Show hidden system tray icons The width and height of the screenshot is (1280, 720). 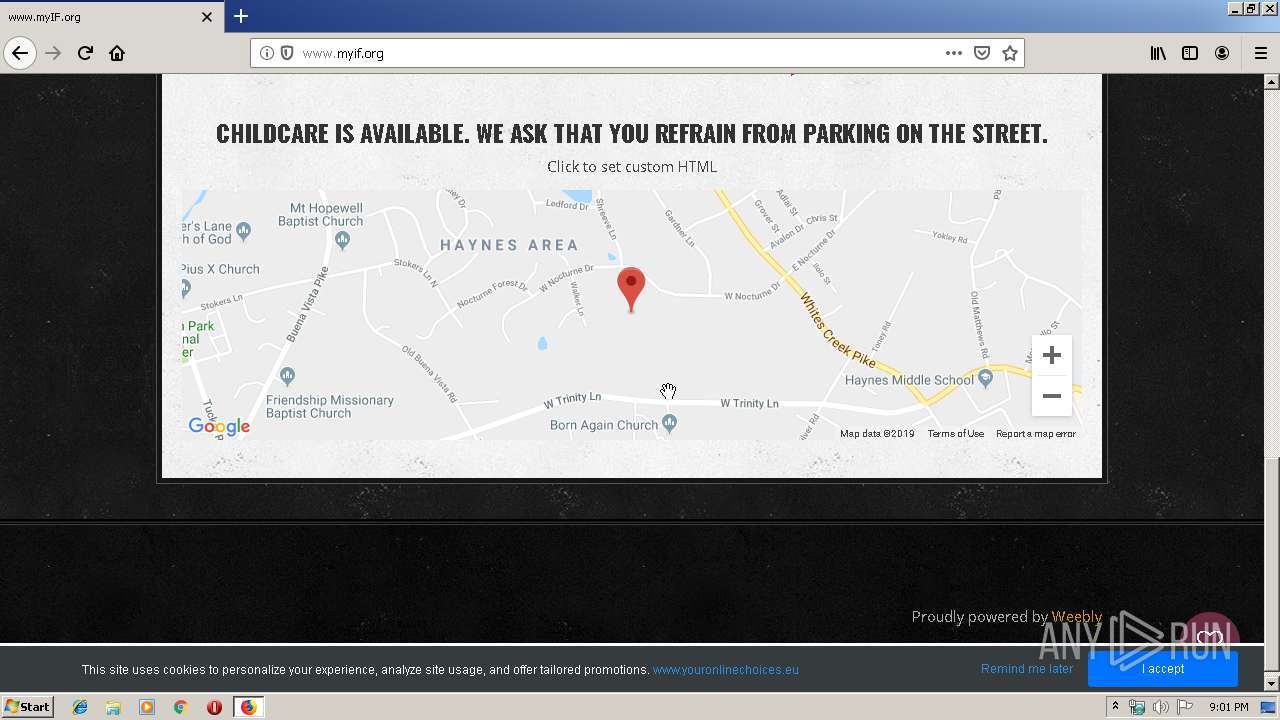point(1115,707)
